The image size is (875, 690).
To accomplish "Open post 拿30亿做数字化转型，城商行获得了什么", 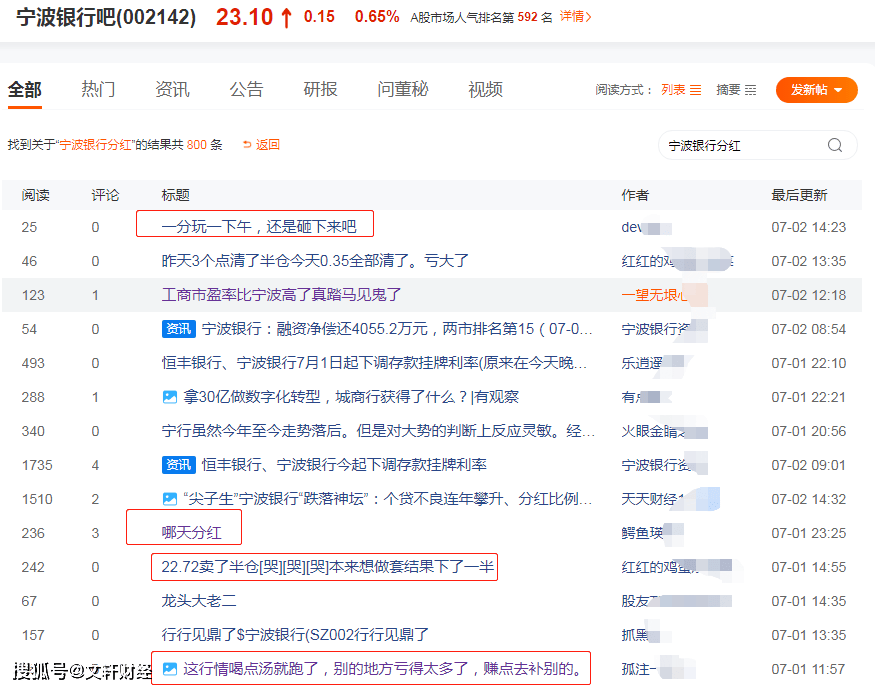I will point(351,397).
